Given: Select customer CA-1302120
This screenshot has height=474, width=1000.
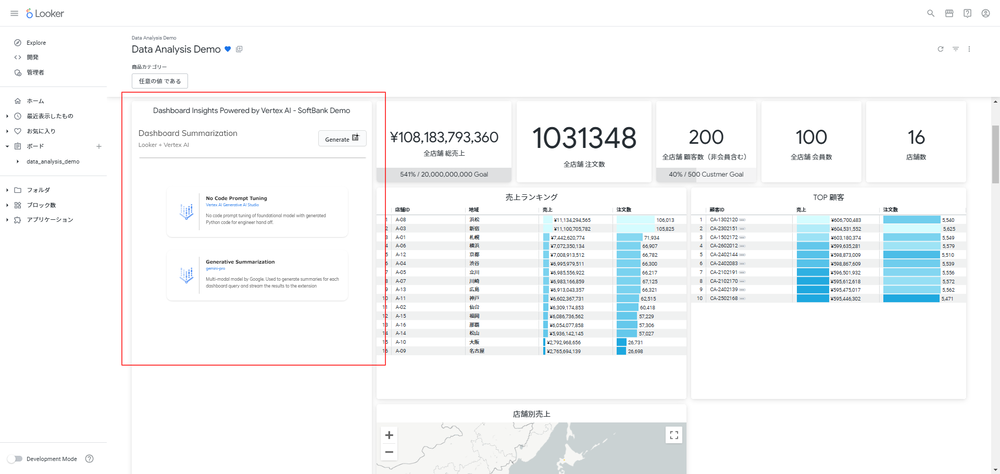Looking at the screenshot, I should point(723,219).
